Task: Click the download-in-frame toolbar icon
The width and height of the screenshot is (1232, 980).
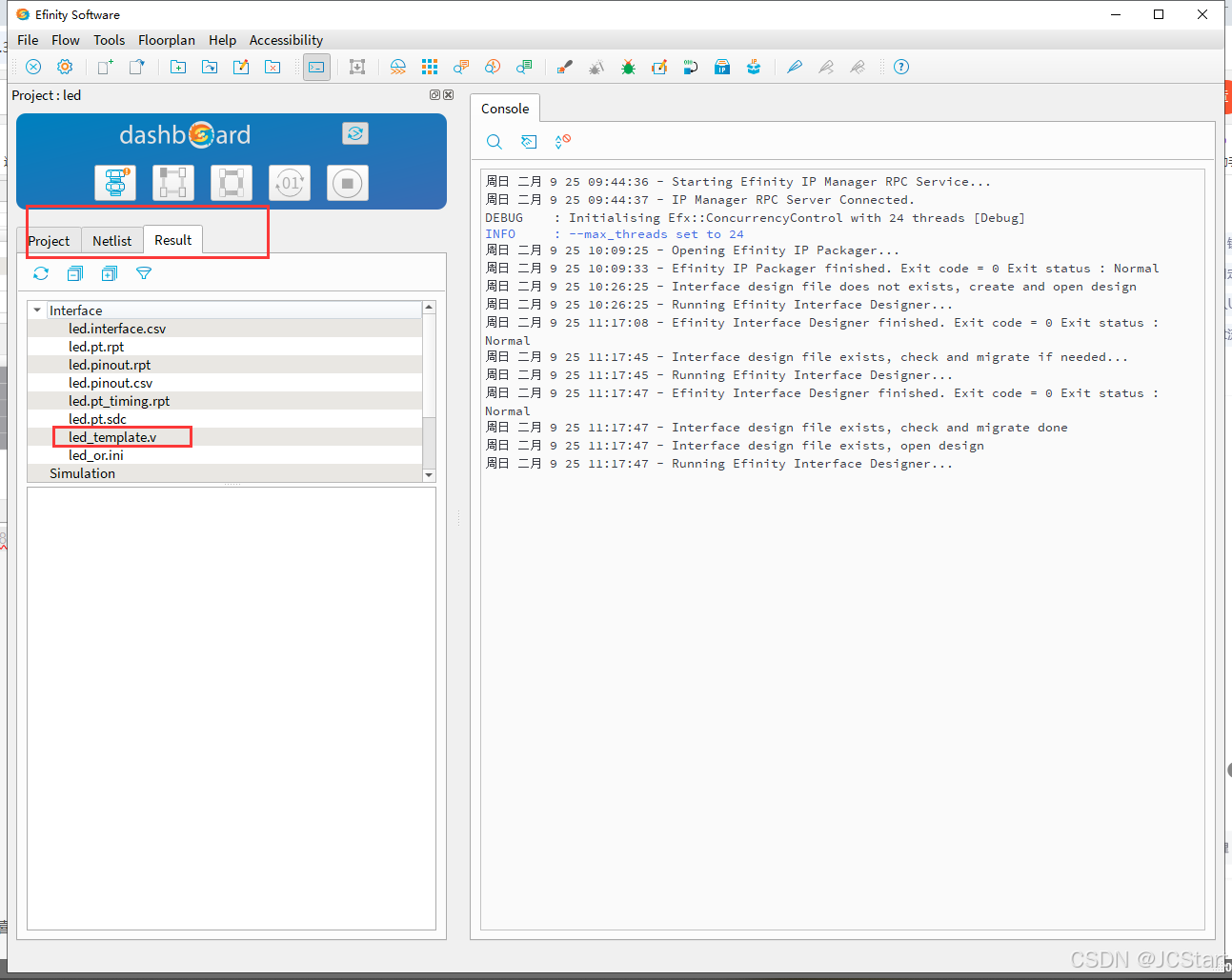Action: tap(357, 67)
